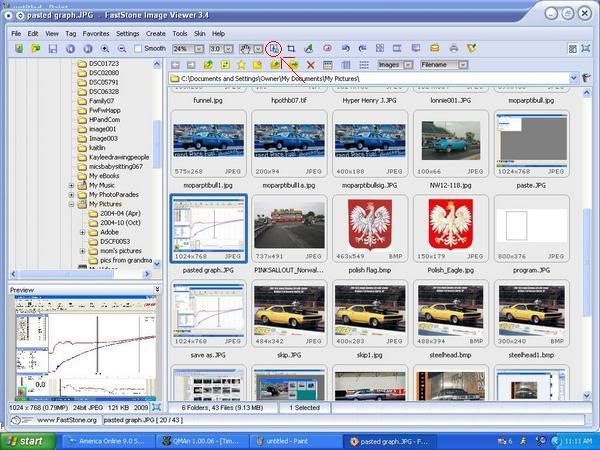The image size is (600, 450).
Task: Open the Create menu
Action: pos(156,34)
